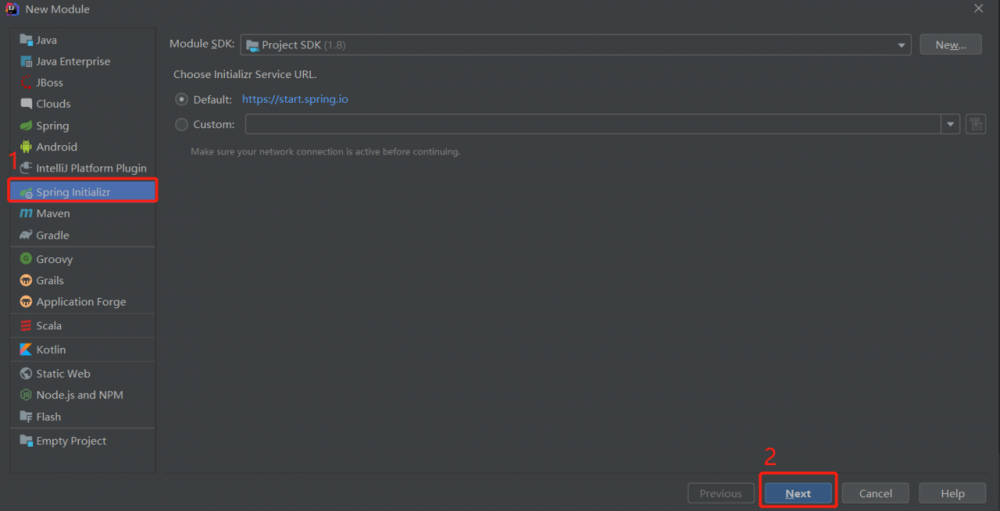The height and width of the screenshot is (511, 1000).
Task: Select the Default service URL radio button
Action: click(181, 100)
